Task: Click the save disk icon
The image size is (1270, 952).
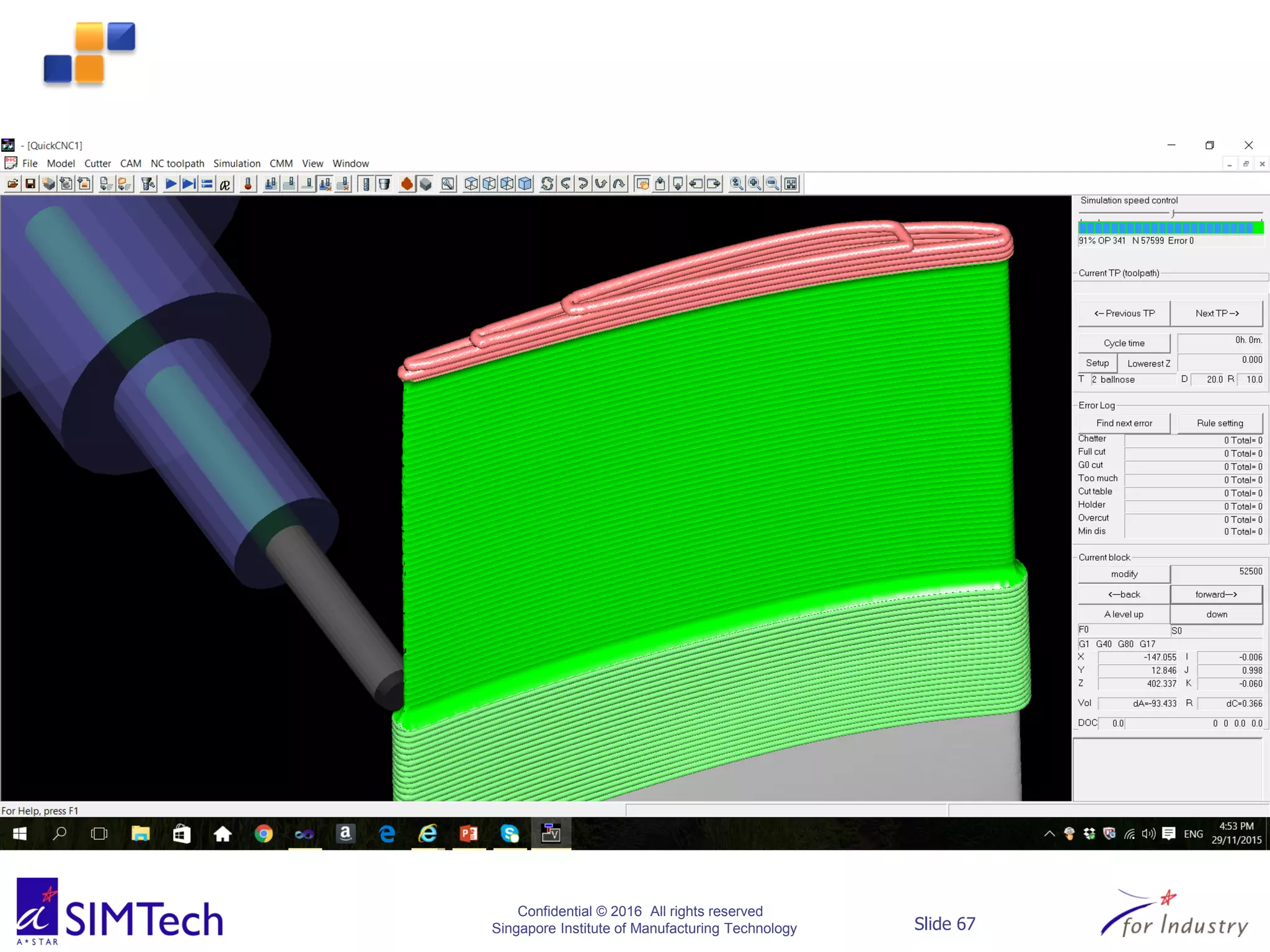Action: pyautogui.click(x=30, y=184)
